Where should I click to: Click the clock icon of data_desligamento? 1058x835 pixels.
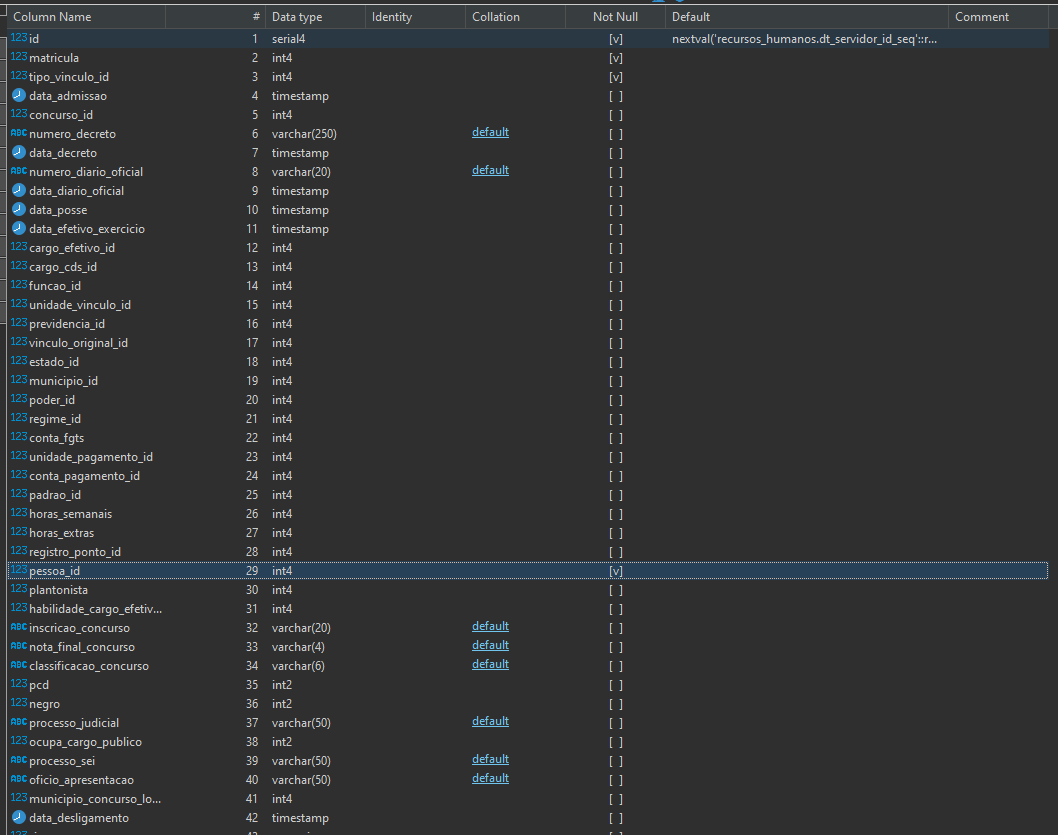click(x=19, y=817)
